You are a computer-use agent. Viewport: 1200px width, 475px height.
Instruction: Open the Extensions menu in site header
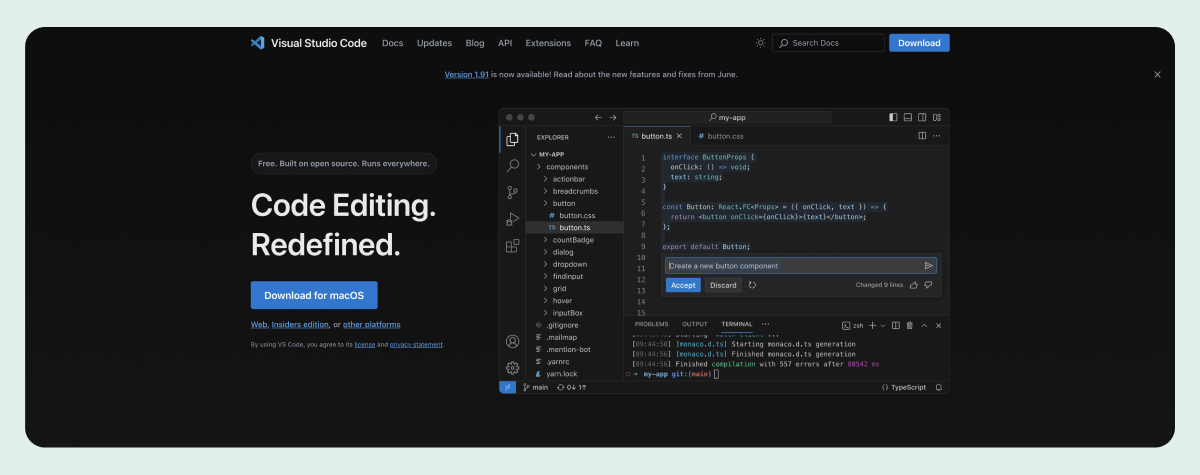547,43
